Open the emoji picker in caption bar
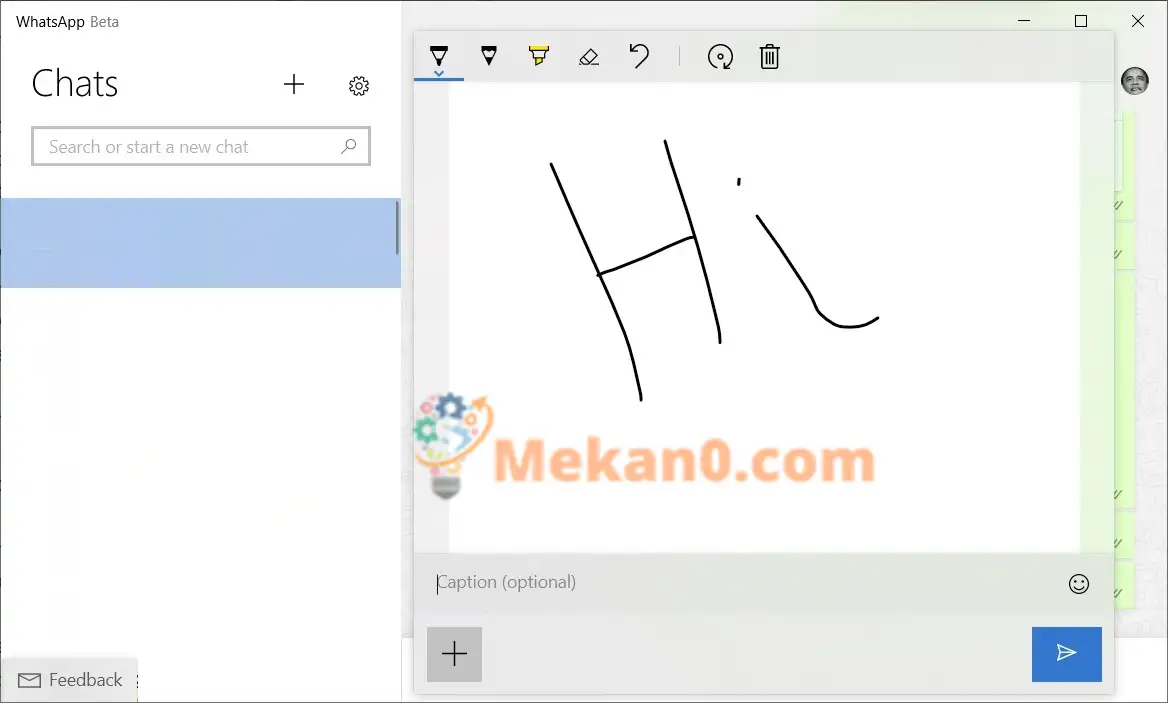This screenshot has width=1168, height=703. click(x=1079, y=584)
